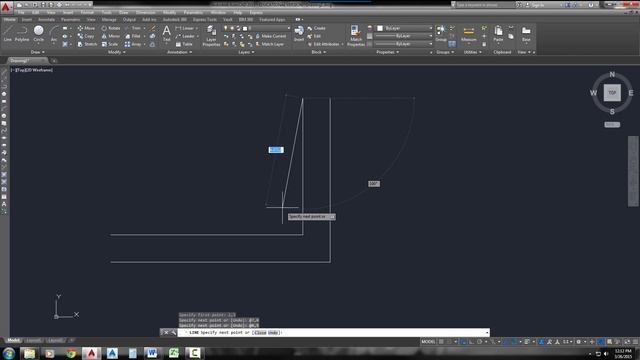Choose the Leader annotation tool
Image resolution: width=640 pixels, height=360 pixels.
click(186, 36)
